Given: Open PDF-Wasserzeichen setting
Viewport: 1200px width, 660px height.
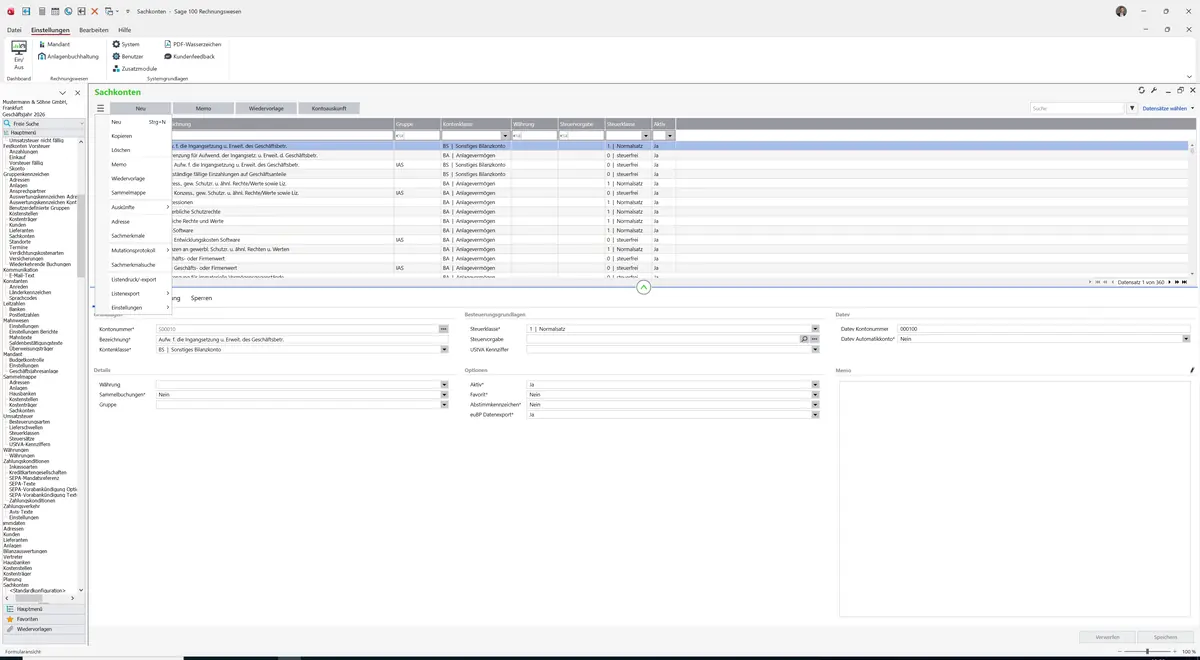Looking at the screenshot, I should (193, 44).
